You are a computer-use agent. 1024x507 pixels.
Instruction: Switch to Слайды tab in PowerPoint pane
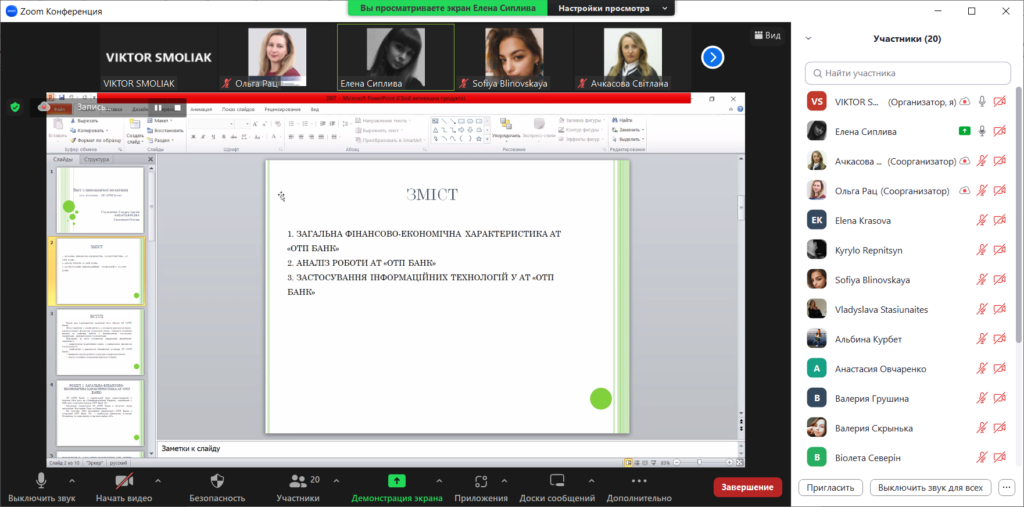[x=63, y=159]
